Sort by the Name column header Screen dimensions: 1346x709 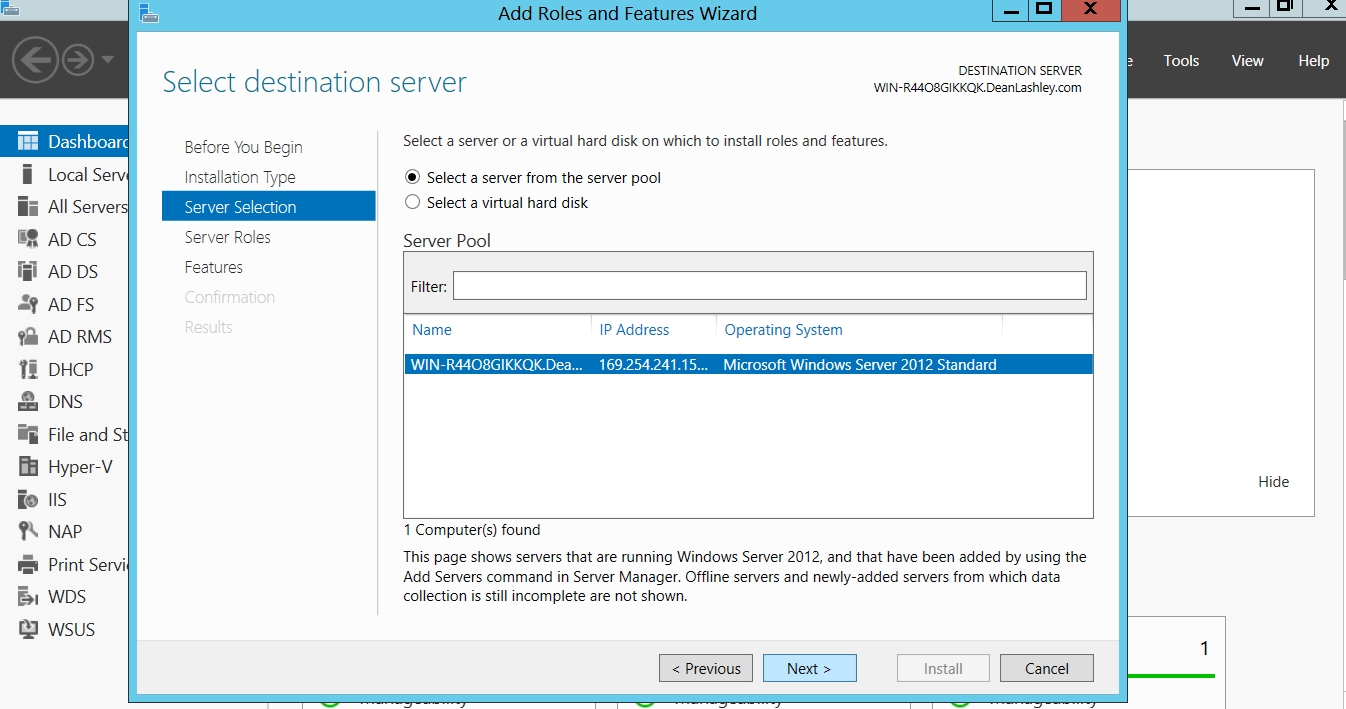[x=432, y=330]
